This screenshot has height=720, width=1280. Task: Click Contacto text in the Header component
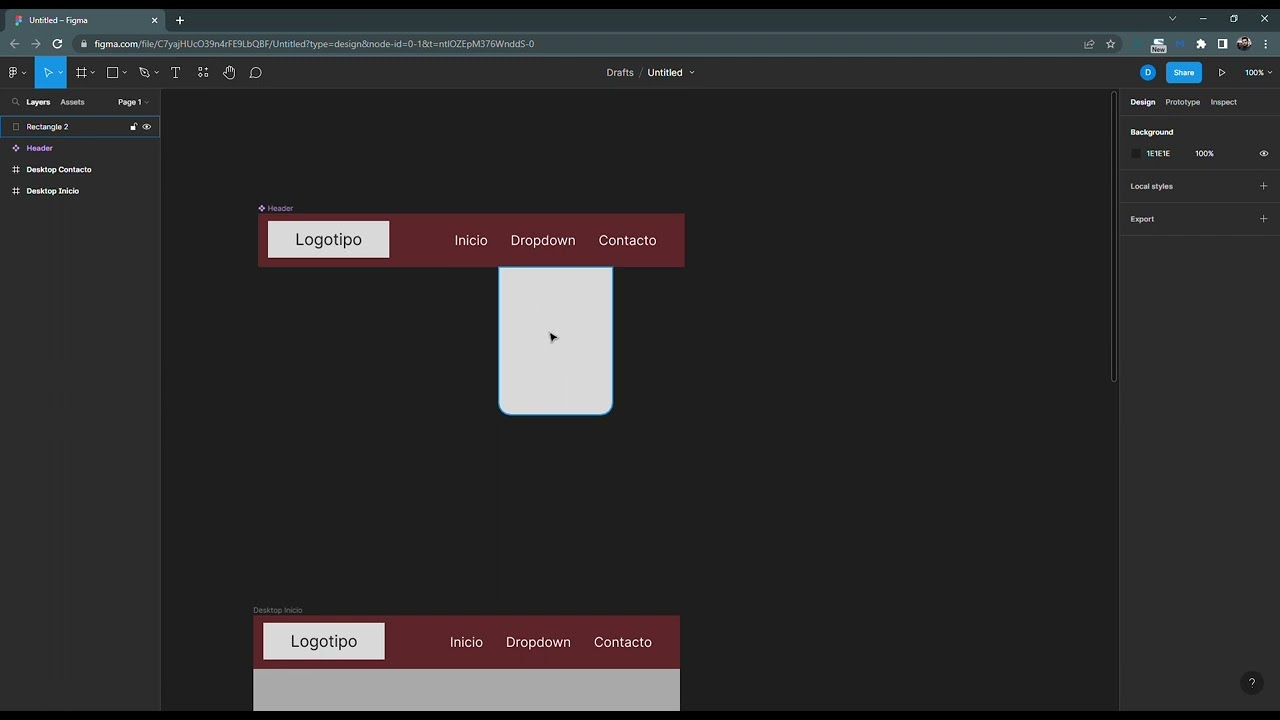tap(627, 240)
